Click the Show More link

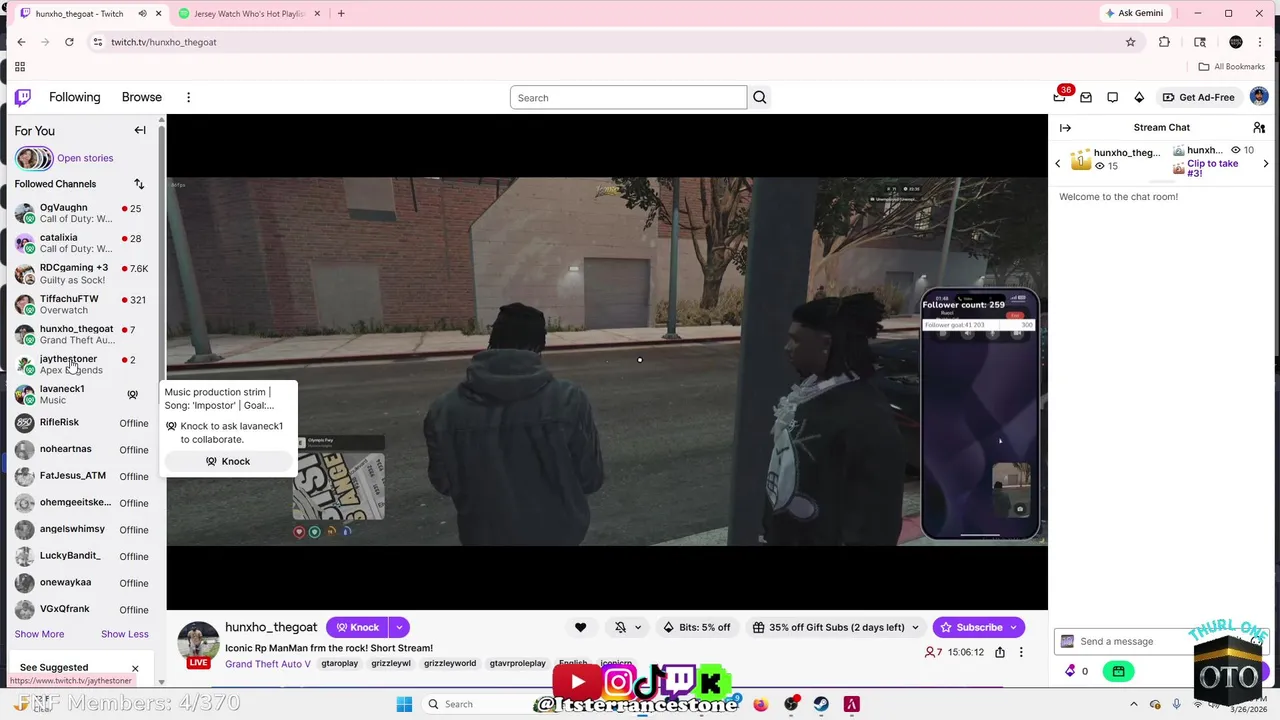(x=39, y=634)
